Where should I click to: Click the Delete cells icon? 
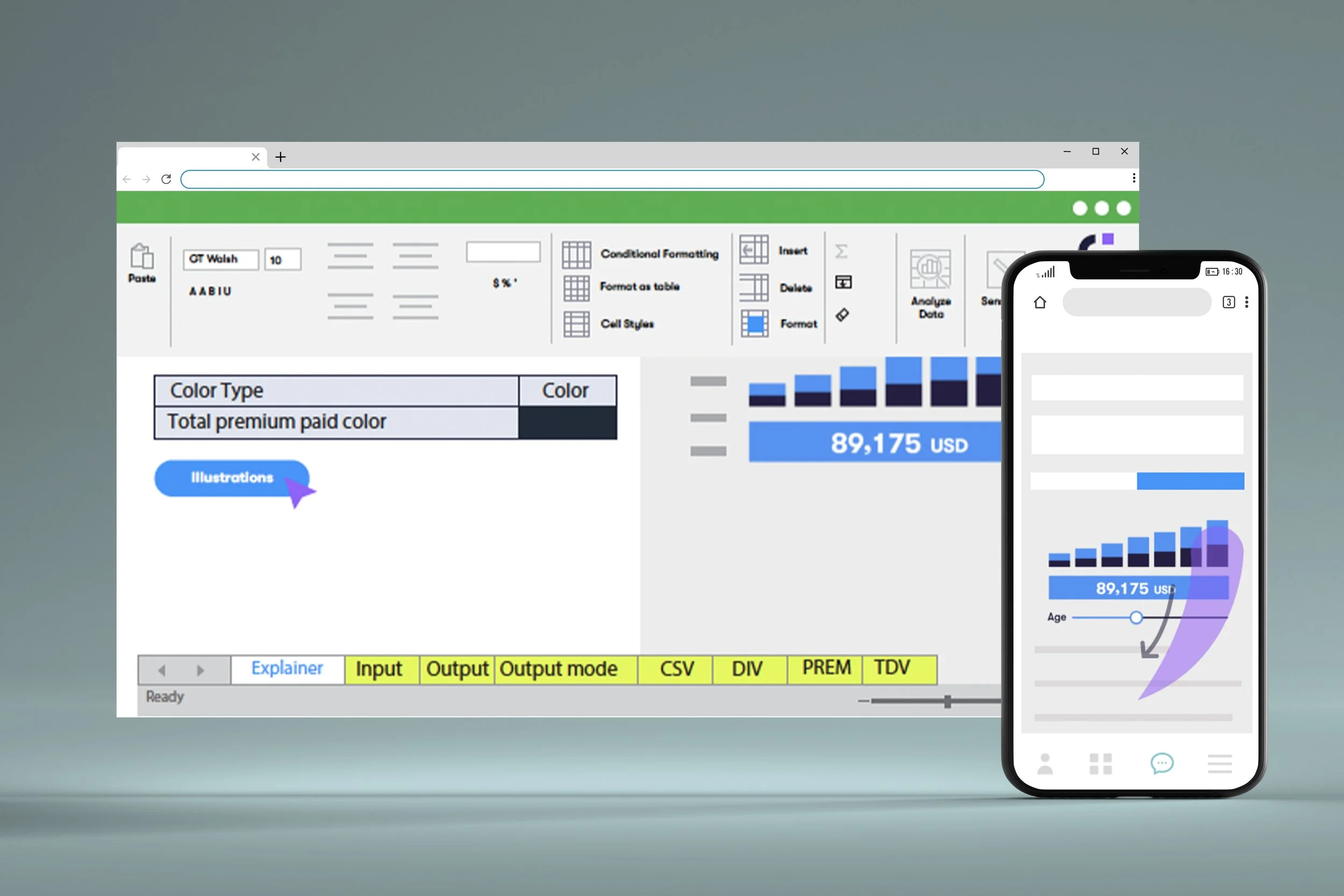coord(753,287)
